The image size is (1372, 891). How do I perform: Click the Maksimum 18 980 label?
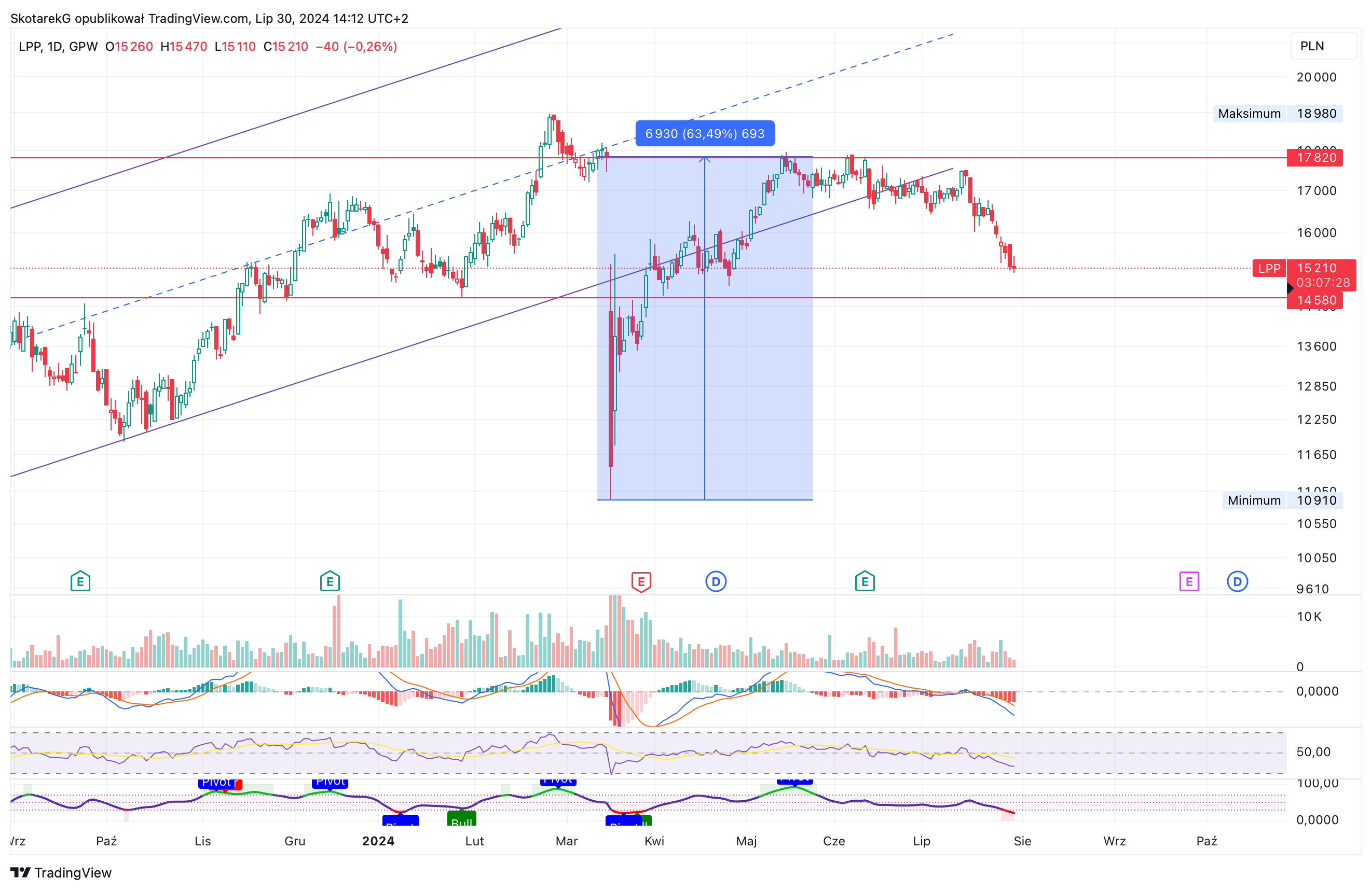pos(1278,114)
